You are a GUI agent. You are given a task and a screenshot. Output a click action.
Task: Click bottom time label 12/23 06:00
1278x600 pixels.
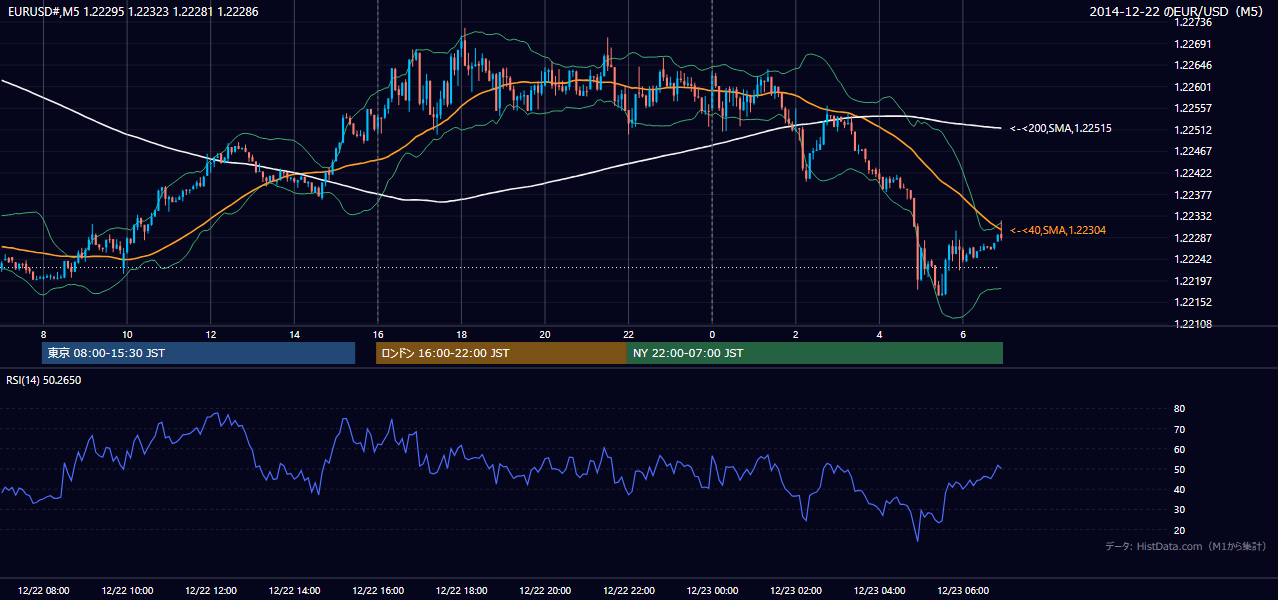pos(963,591)
